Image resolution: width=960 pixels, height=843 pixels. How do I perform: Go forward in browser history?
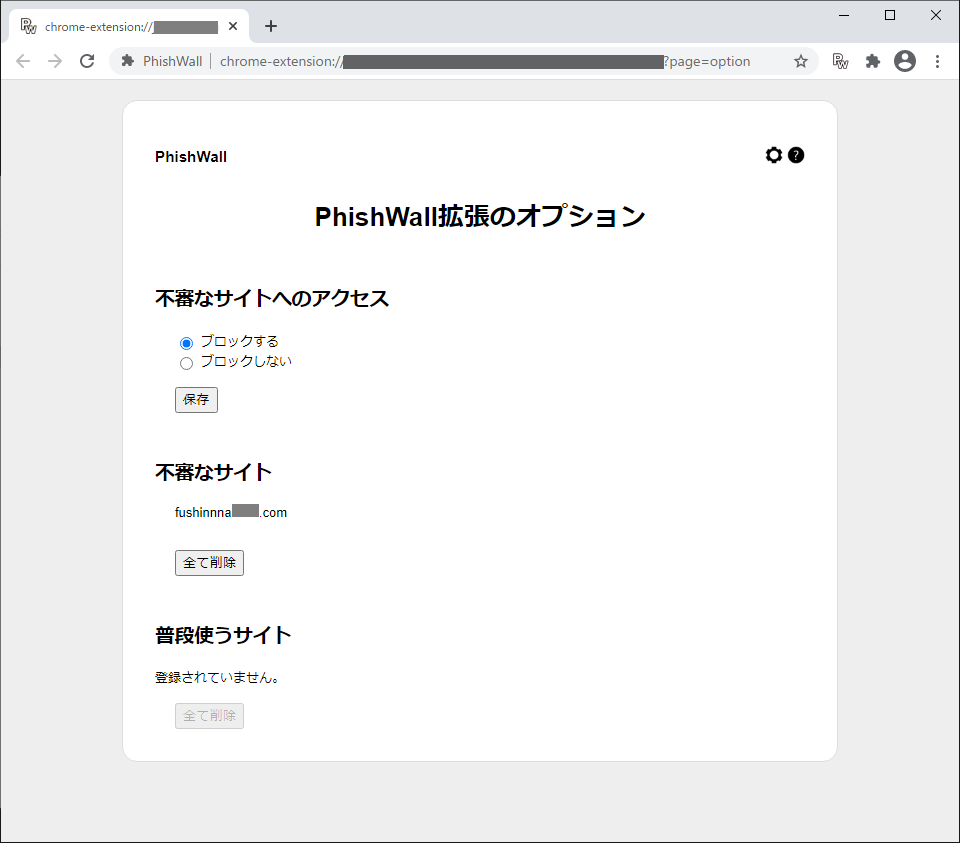click(55, 61)
